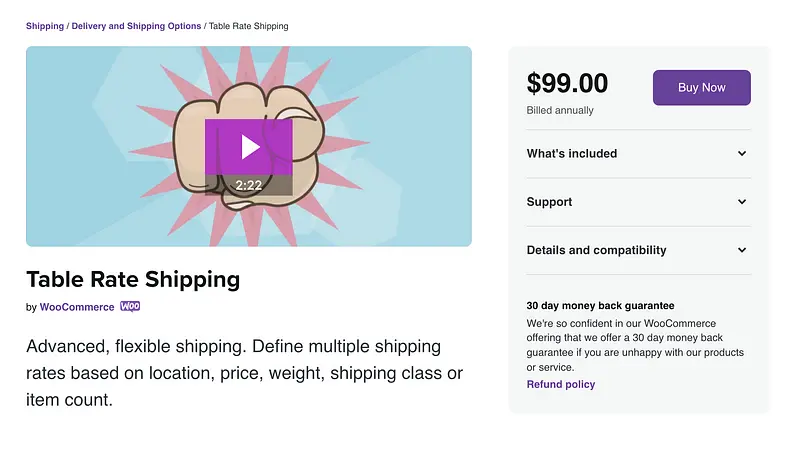Click the purple Woo badge icon

[x=130, y=307]
